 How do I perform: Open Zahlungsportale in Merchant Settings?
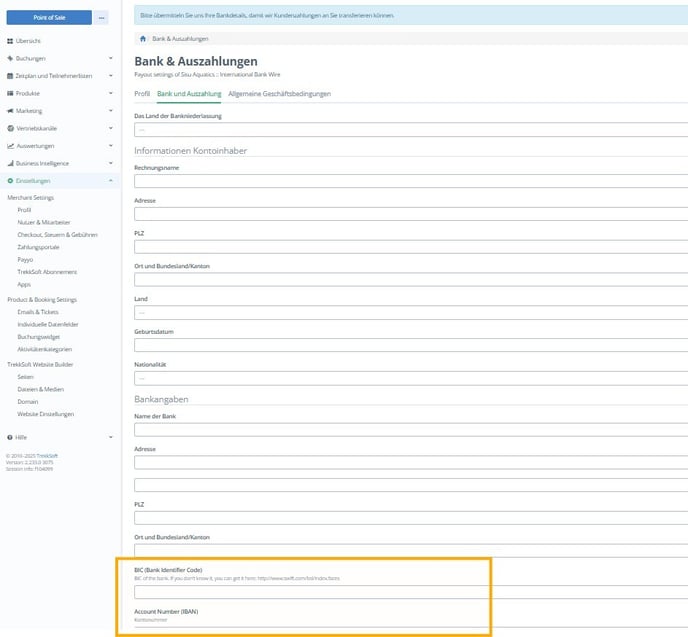click(37, 247)
